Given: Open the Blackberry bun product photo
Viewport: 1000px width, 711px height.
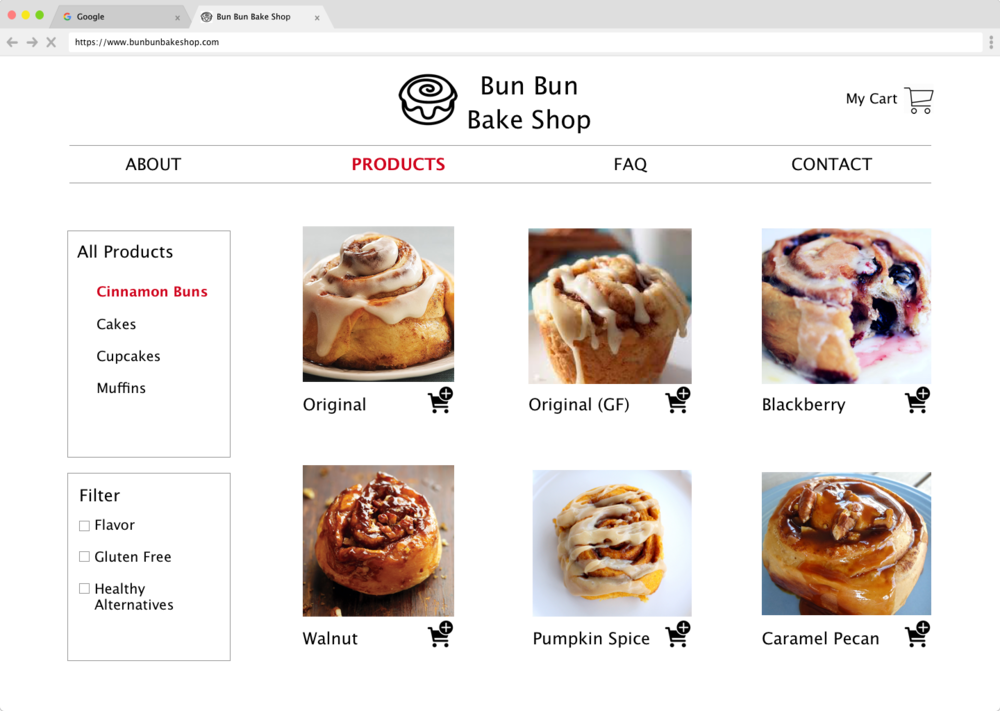Looking at the screenshot, I should pos(846,305).
